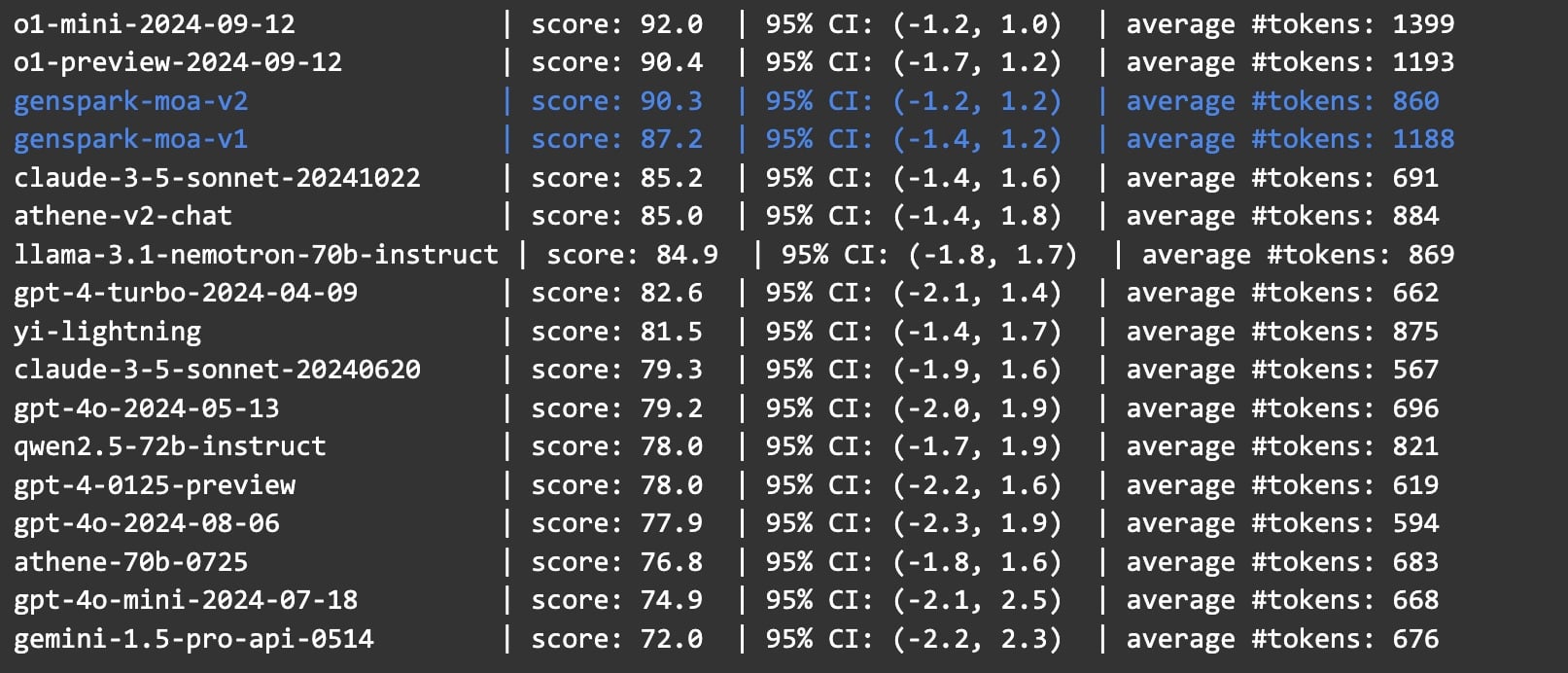Click the 95% CI (-1.2, 1.0) text
Screen dimensions: 1568x673
point(914,24)
